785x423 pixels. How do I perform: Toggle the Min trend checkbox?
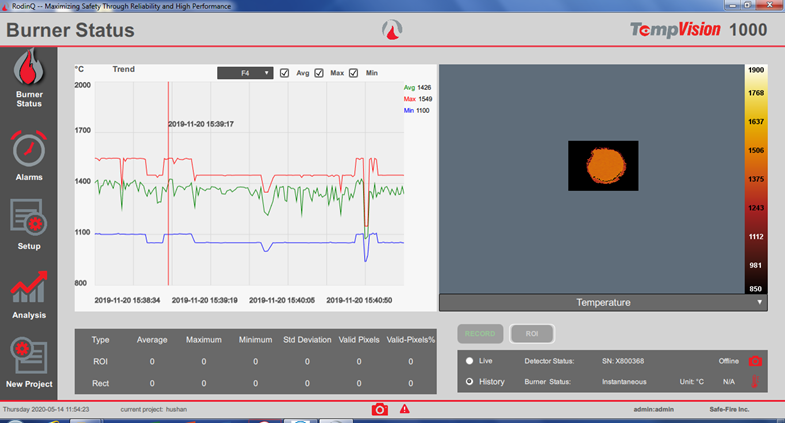pos(353,73)
